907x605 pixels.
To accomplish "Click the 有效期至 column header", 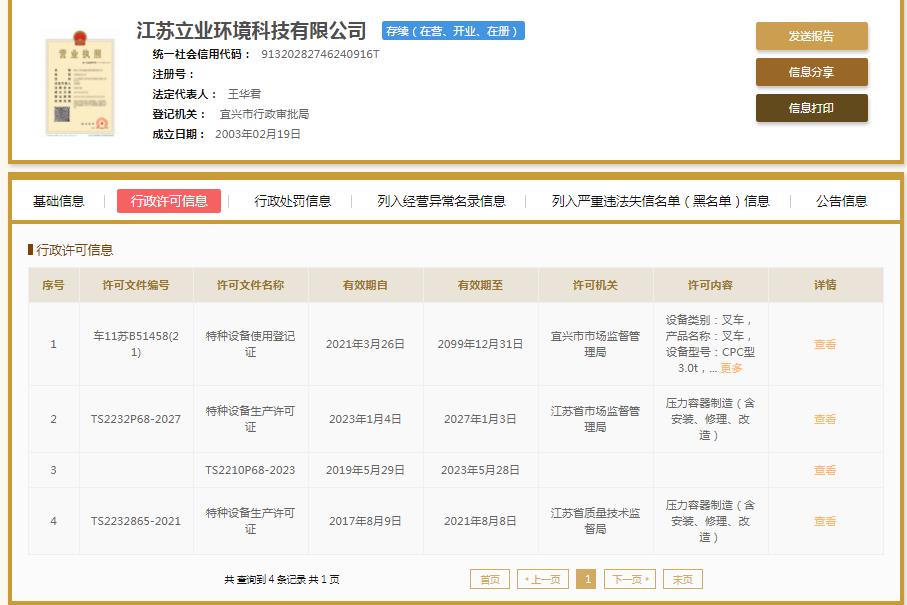I will click(x=480, y=285).
